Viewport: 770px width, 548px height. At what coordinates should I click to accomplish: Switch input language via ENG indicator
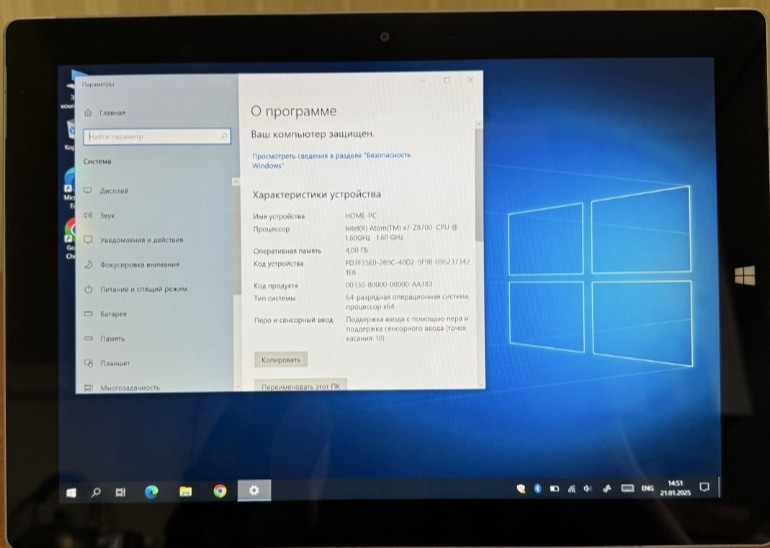click(x=647, y=488)
